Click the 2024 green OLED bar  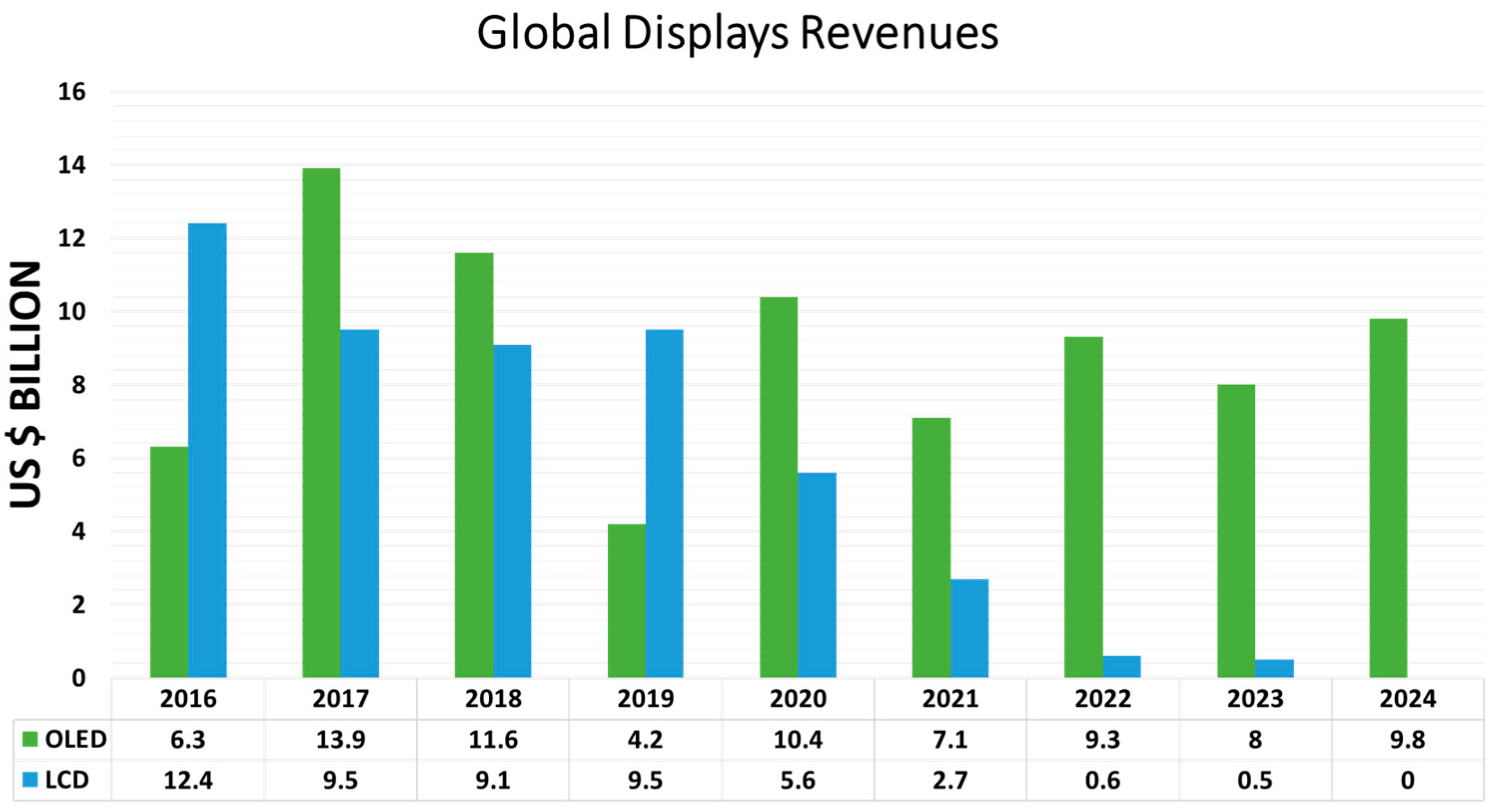tap(1388, 498)
